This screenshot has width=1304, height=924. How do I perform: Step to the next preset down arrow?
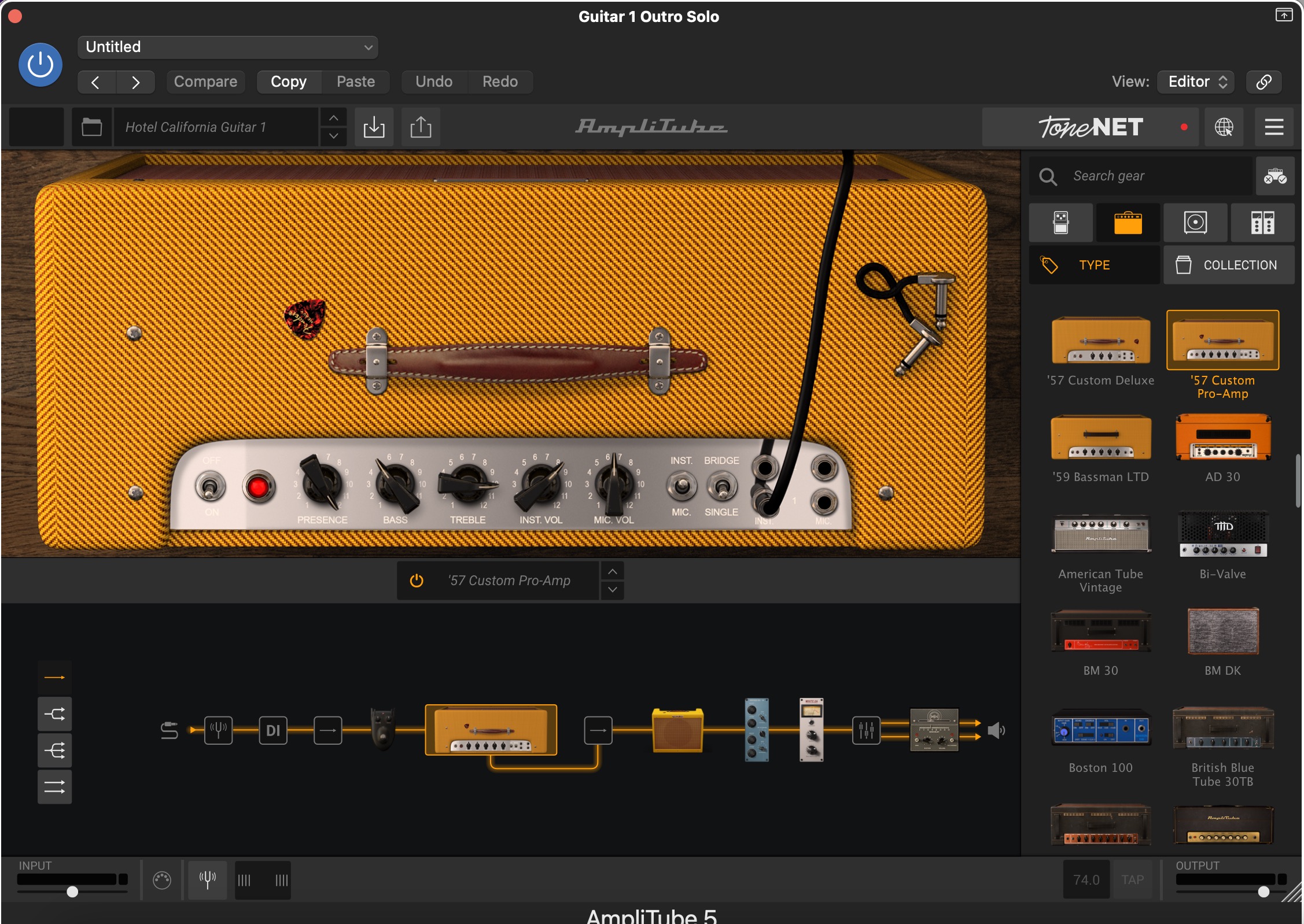point(334,136)
